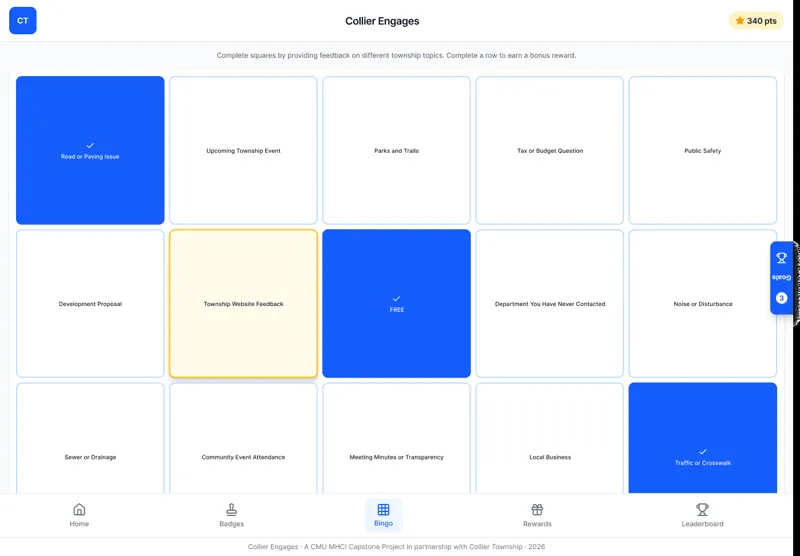This screenshot has width=800, height=556.
Task: Open the Upcoming Township Event square
Action: (243, 150)
